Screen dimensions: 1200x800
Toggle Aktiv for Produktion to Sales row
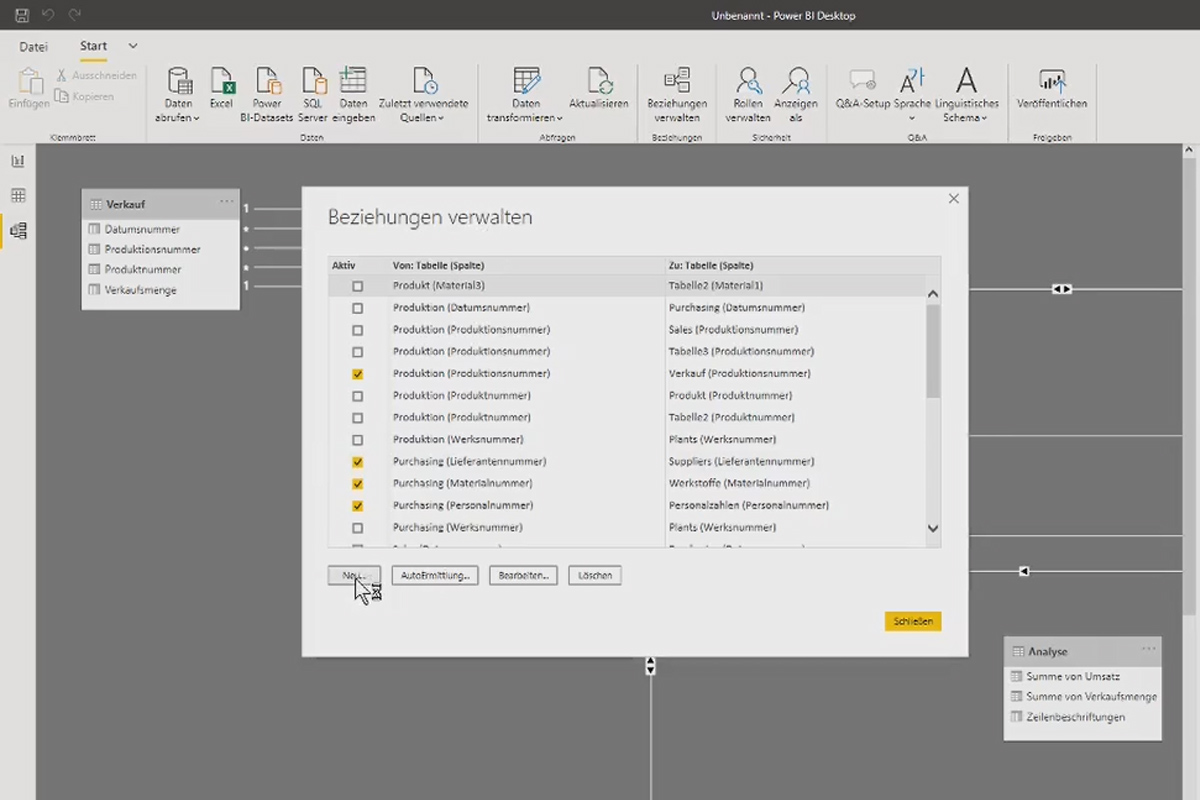(357, 330)
